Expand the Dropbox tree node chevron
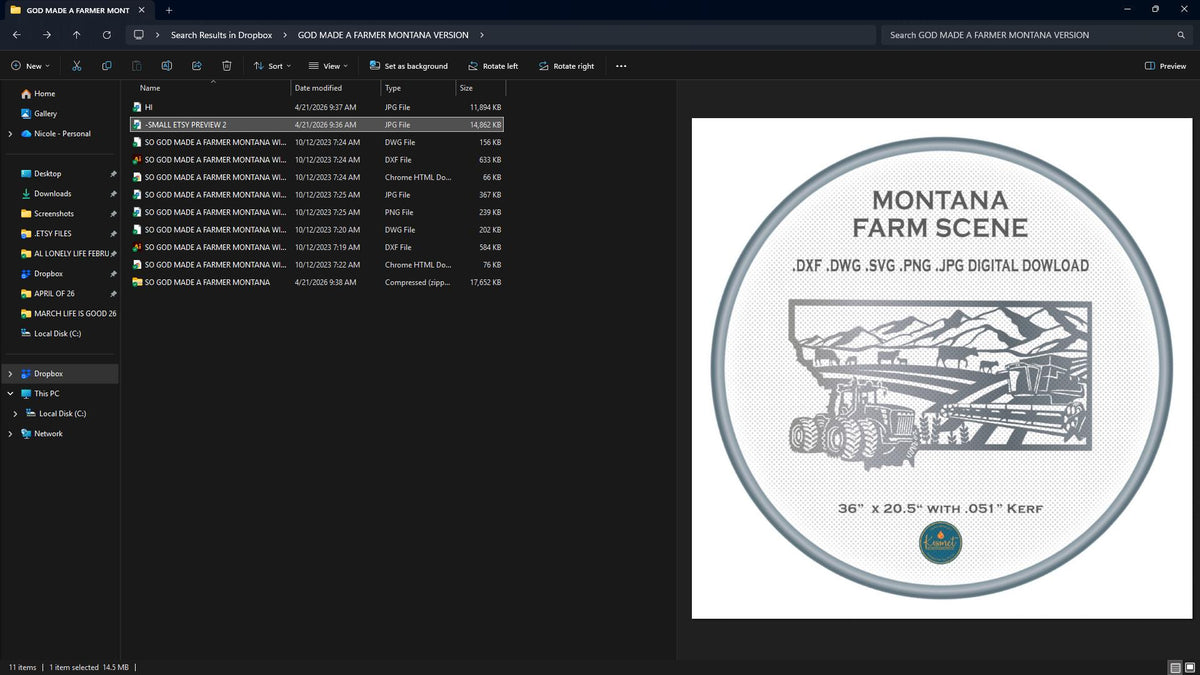The height and width of the screenshot is (675, 1200). [x=10, y=374]
